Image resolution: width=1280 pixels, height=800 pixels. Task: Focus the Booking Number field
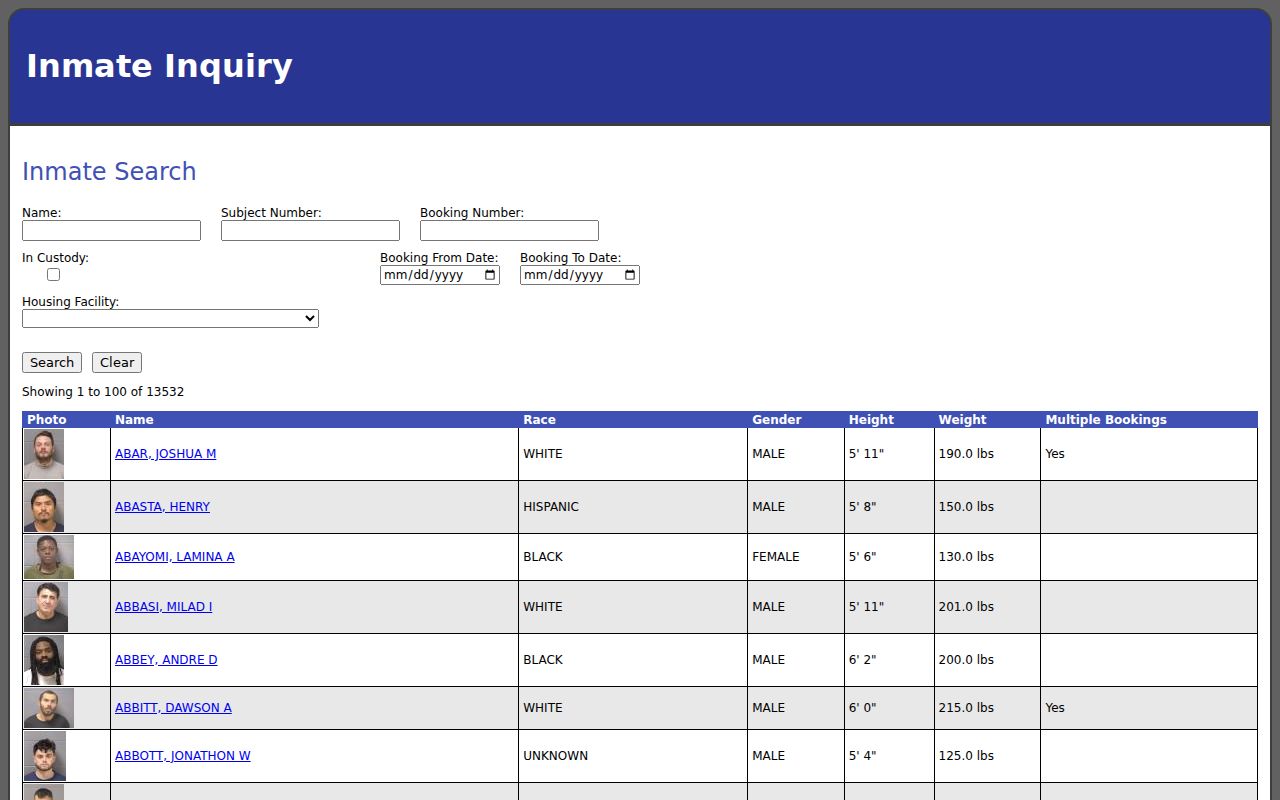point(509,231)
